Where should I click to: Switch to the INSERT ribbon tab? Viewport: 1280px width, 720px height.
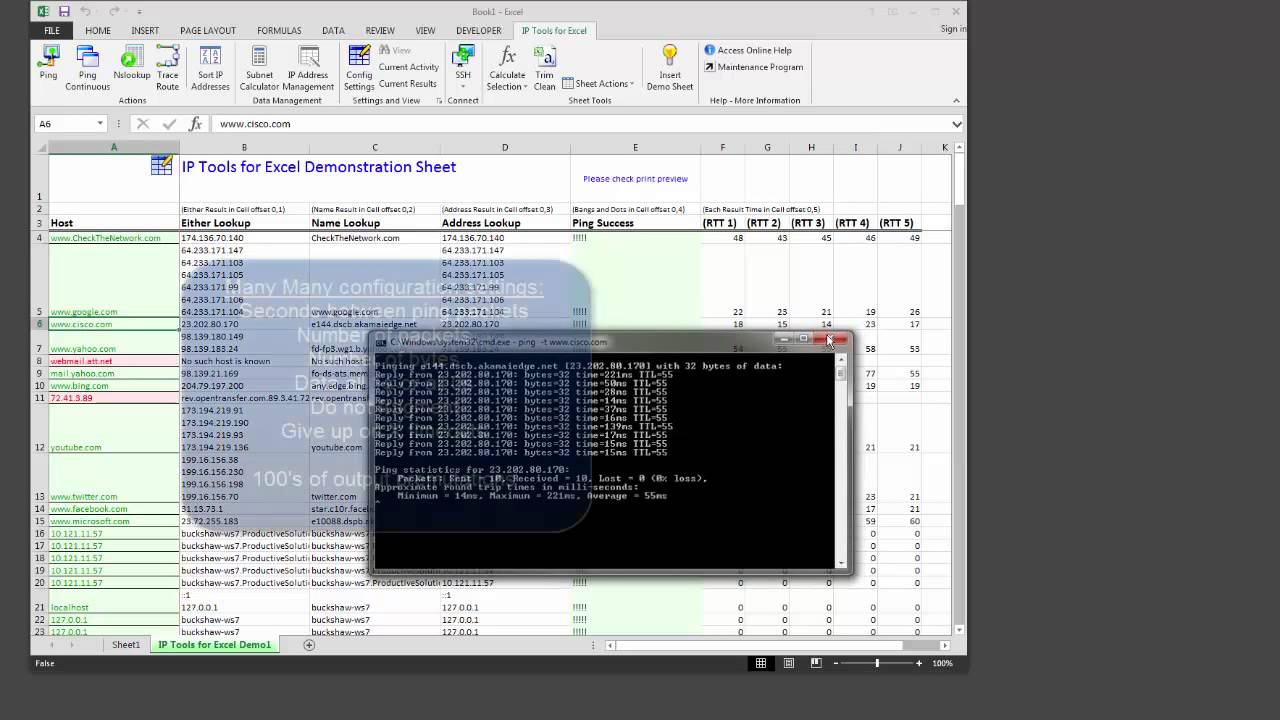(145, 31)
